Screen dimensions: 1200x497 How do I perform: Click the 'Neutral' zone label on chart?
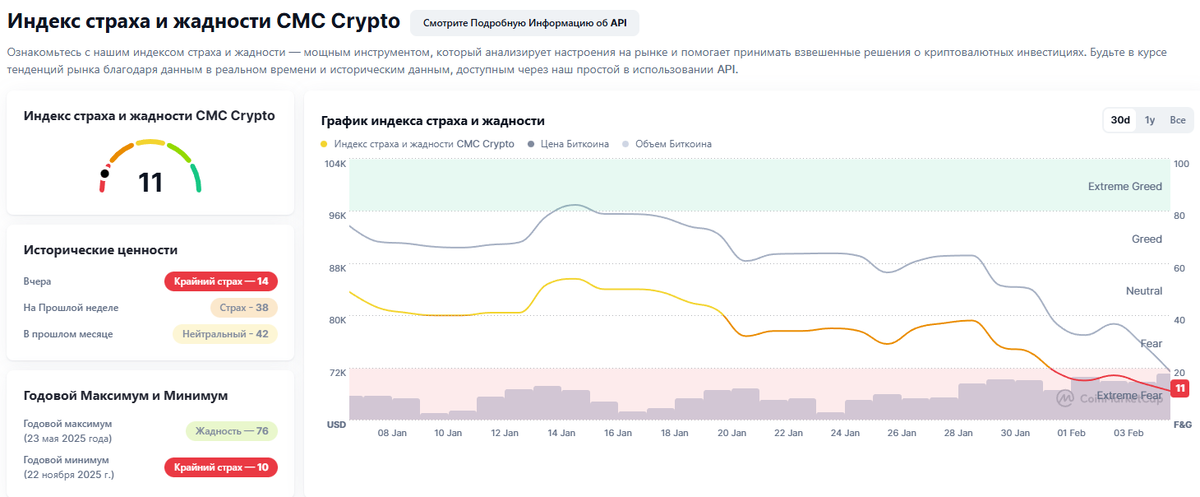coord(1144,291)
